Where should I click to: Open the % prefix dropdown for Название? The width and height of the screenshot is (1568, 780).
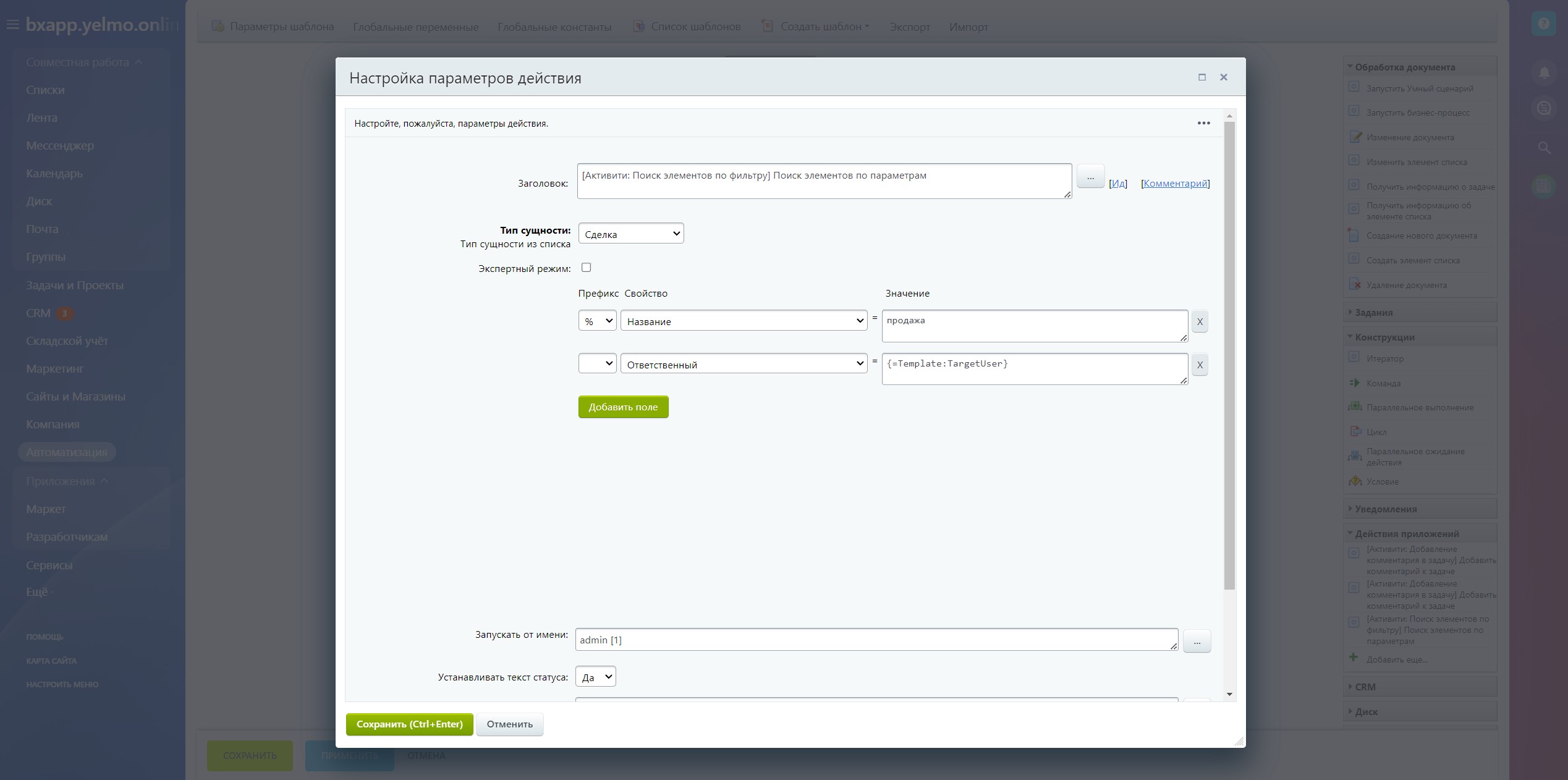[597, 321]
